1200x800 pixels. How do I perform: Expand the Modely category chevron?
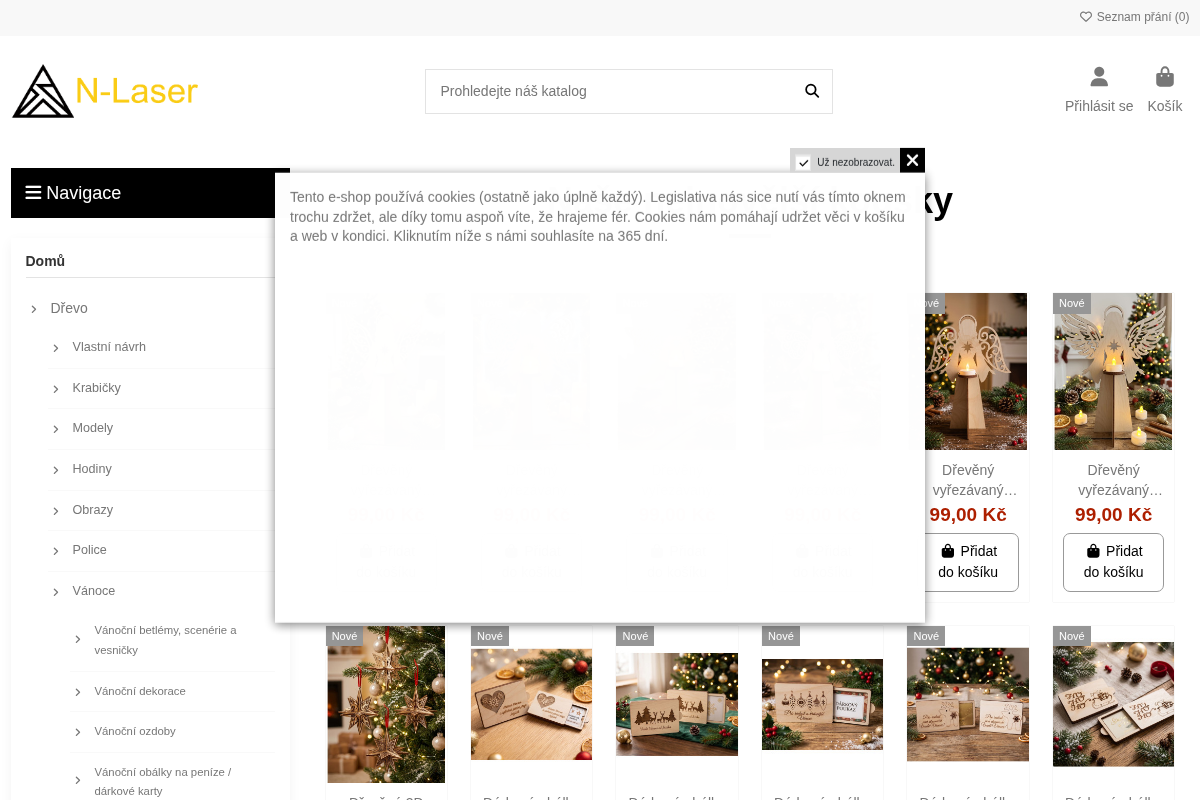click(x=56, y=429)
